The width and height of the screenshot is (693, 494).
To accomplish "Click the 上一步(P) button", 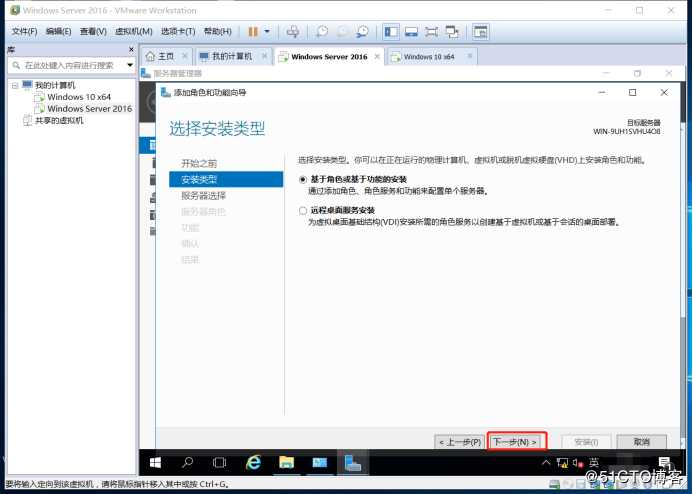I will (x=460, y=442).
